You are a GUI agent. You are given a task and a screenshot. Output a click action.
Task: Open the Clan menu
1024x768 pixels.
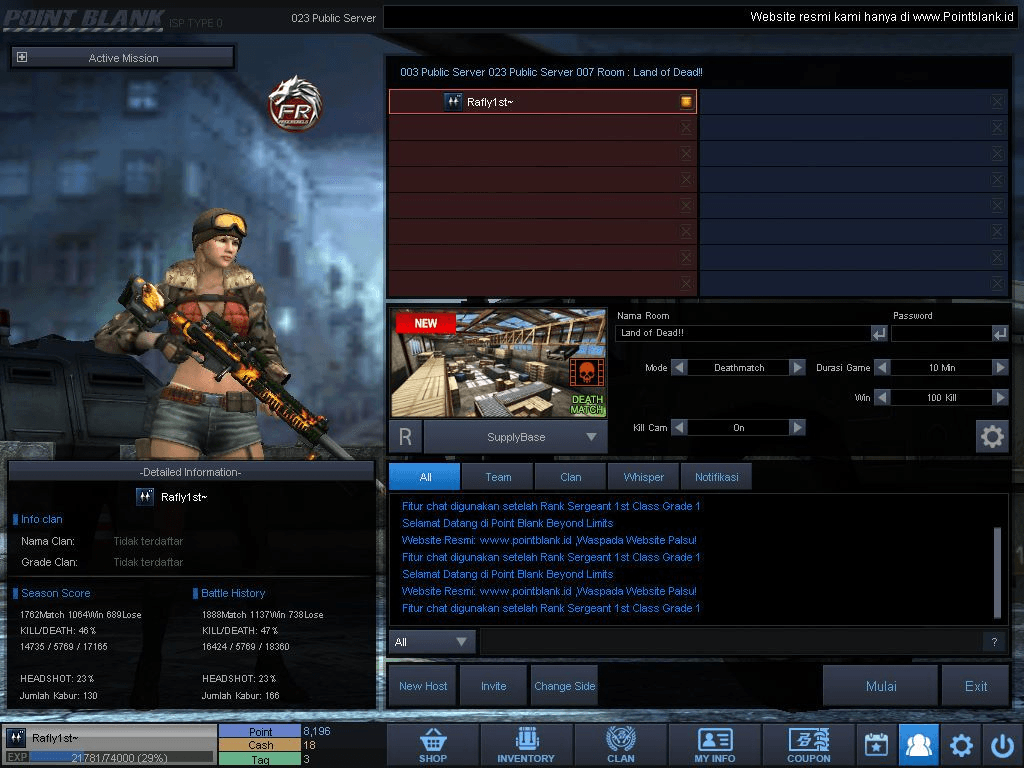pyautogui.click(x=620, y=745)
